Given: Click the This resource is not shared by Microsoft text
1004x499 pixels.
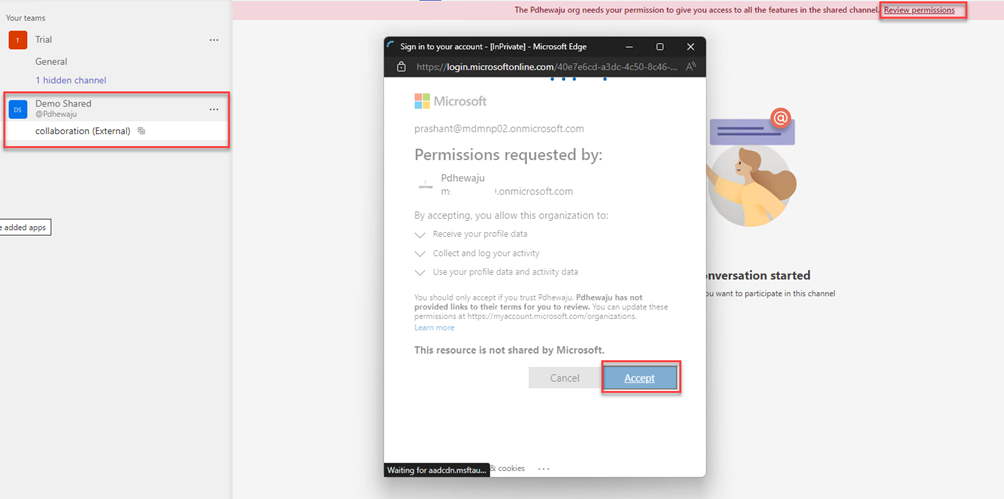Looking at the screenshot, I should click(509, 350).
